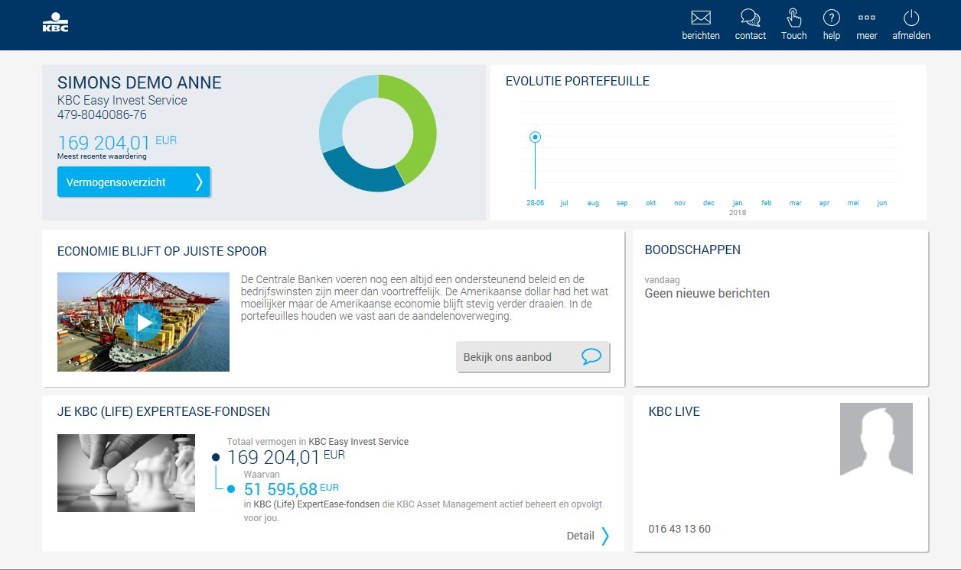961x570 pixels.
Task: Click the 'jul' month label on chart
Action: click(x=564, y=203)
